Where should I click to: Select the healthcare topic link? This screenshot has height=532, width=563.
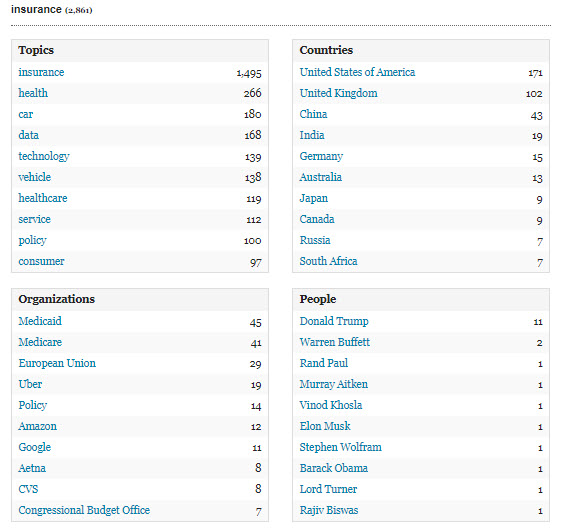pyautogui.click(x=43, y=198)
